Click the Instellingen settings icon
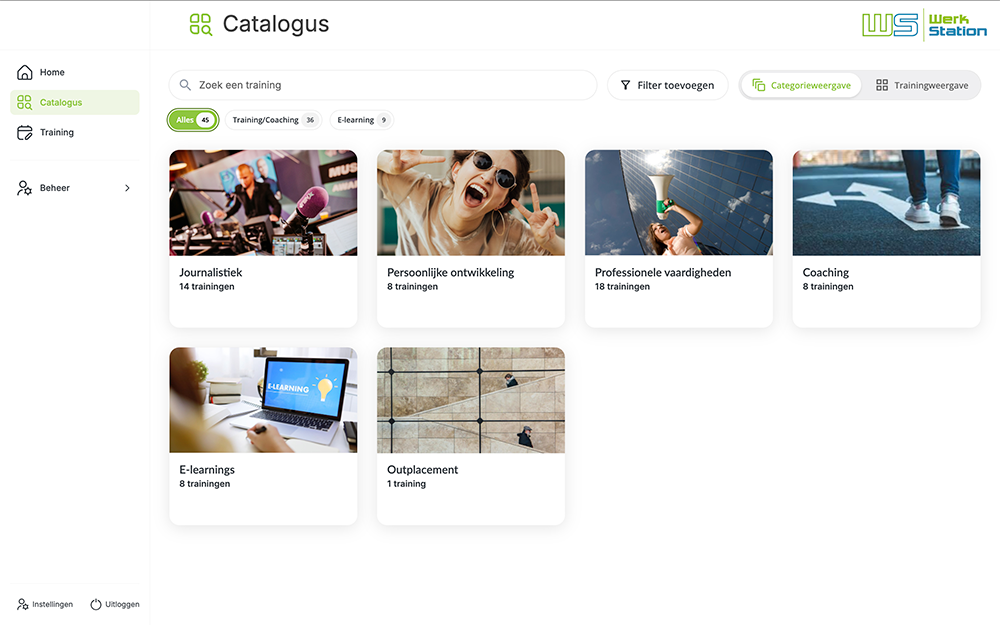 [22, 604]
